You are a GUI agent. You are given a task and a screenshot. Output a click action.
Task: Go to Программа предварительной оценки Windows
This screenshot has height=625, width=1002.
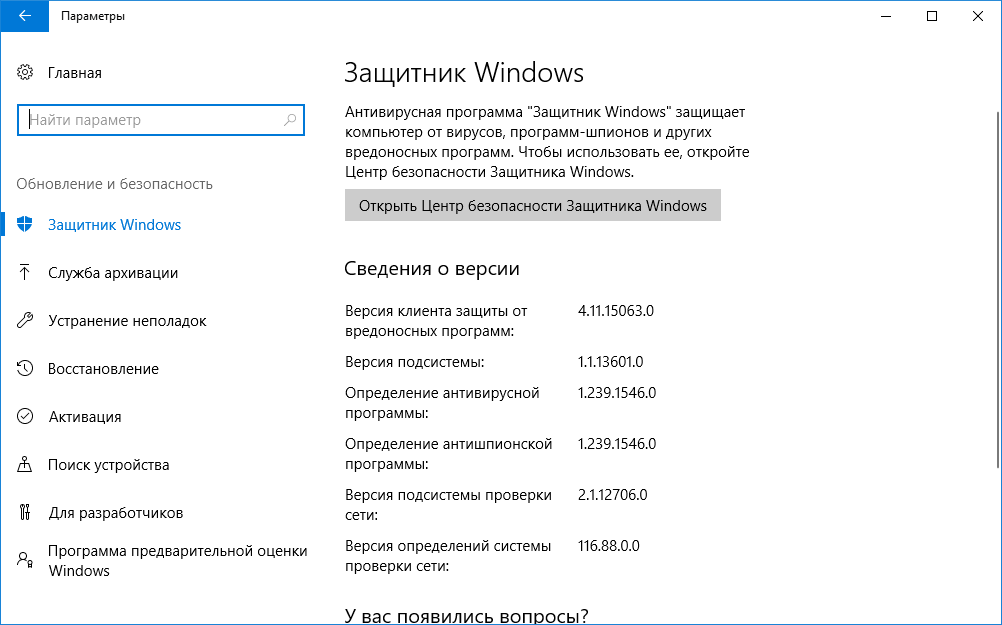[177, 560]
